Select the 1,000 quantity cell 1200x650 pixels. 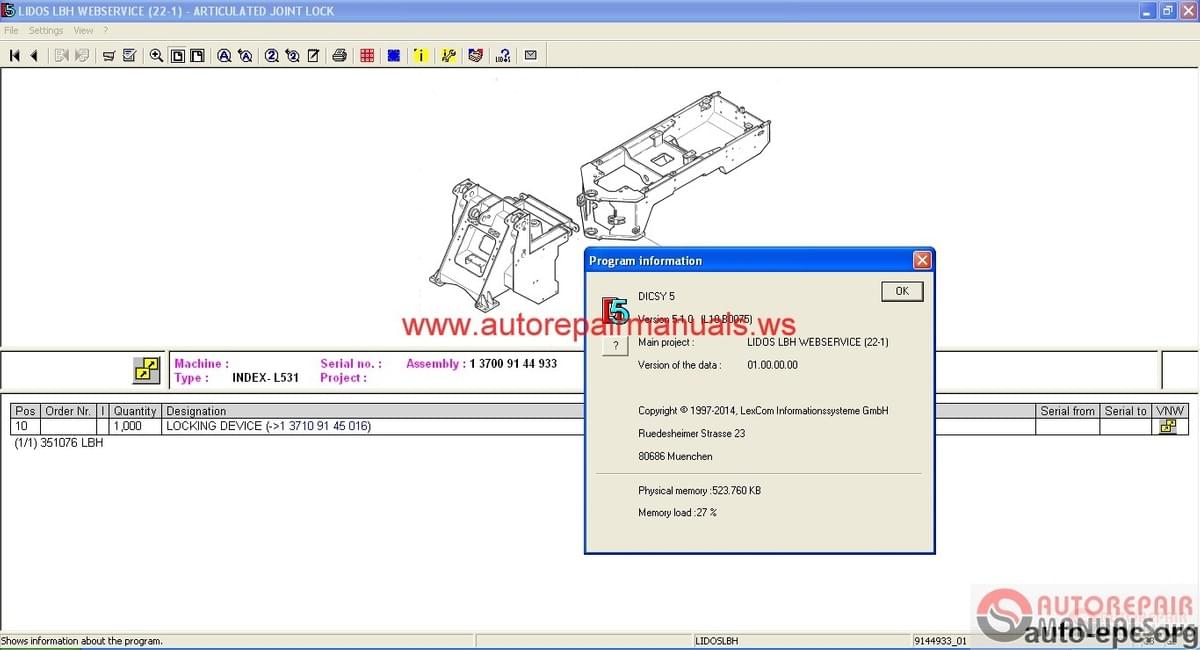coord(135,426)
